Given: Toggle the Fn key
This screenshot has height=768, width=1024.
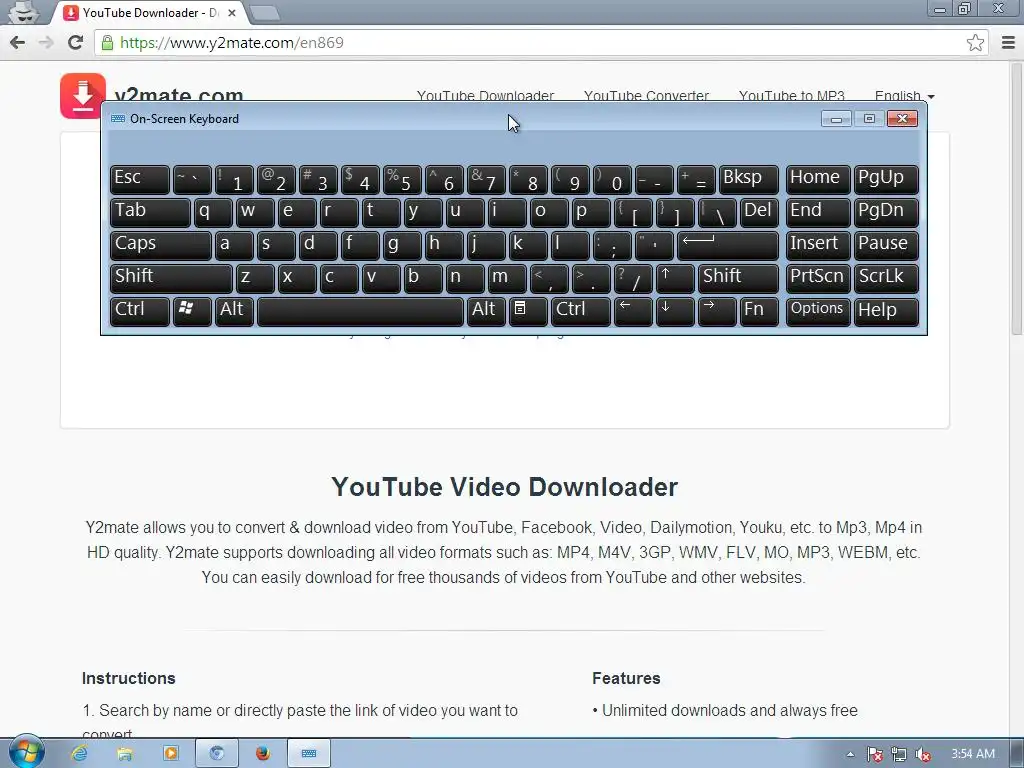Looking at the screenshot, I should 759,311.
